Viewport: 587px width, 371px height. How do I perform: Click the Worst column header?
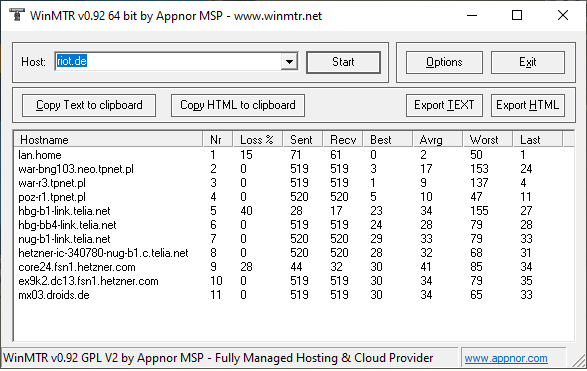click(x=487, y=140)
